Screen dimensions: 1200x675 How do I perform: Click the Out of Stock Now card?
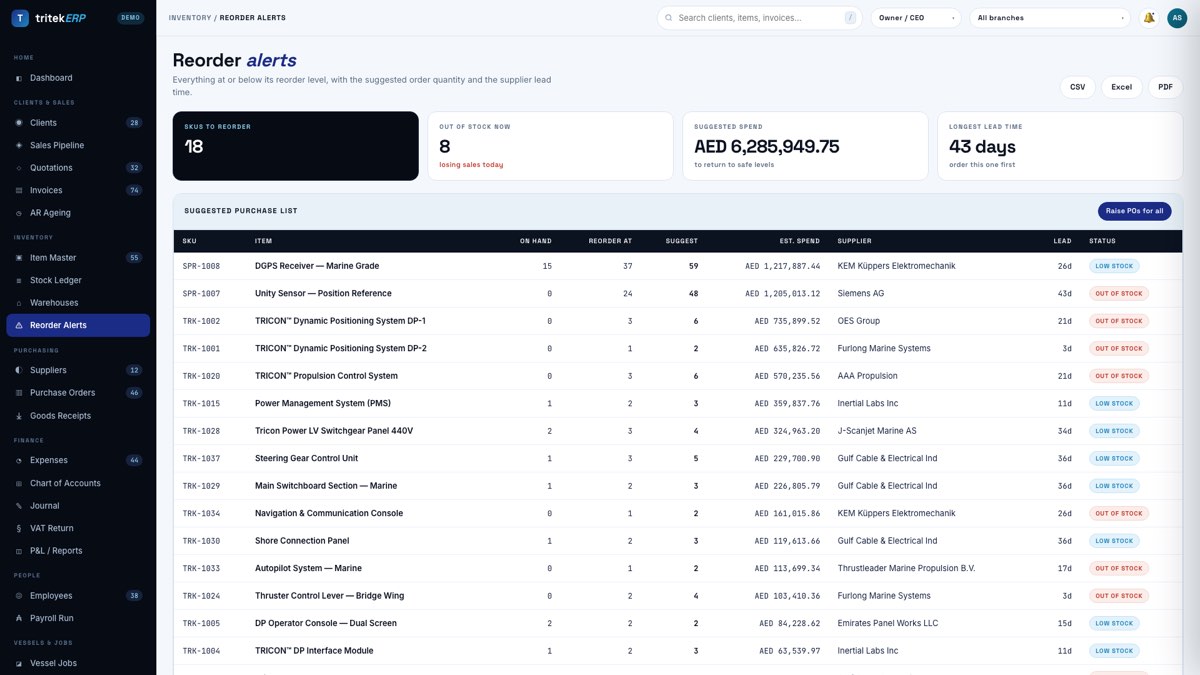tap(550, 146)
